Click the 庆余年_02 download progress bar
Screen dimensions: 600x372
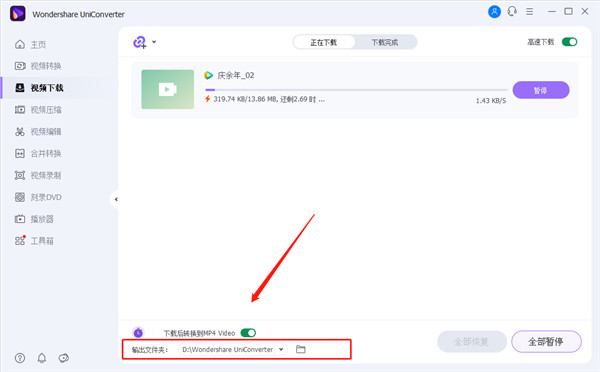tap(356, 90)
